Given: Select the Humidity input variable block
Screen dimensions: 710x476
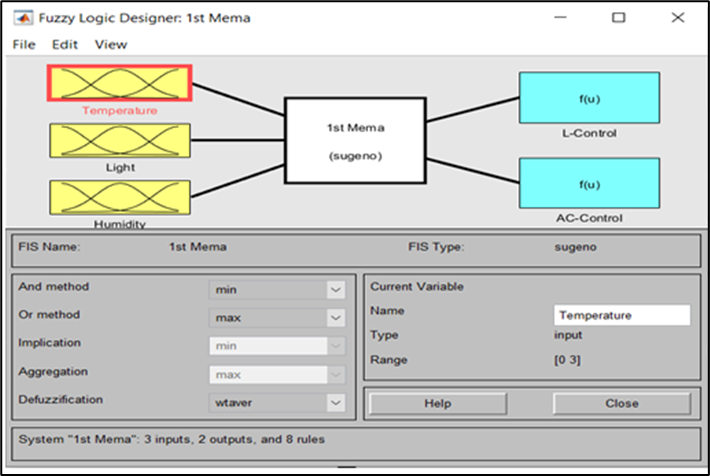Looking at the screenshot, I should pyautogui.click(x=120, y=197).
